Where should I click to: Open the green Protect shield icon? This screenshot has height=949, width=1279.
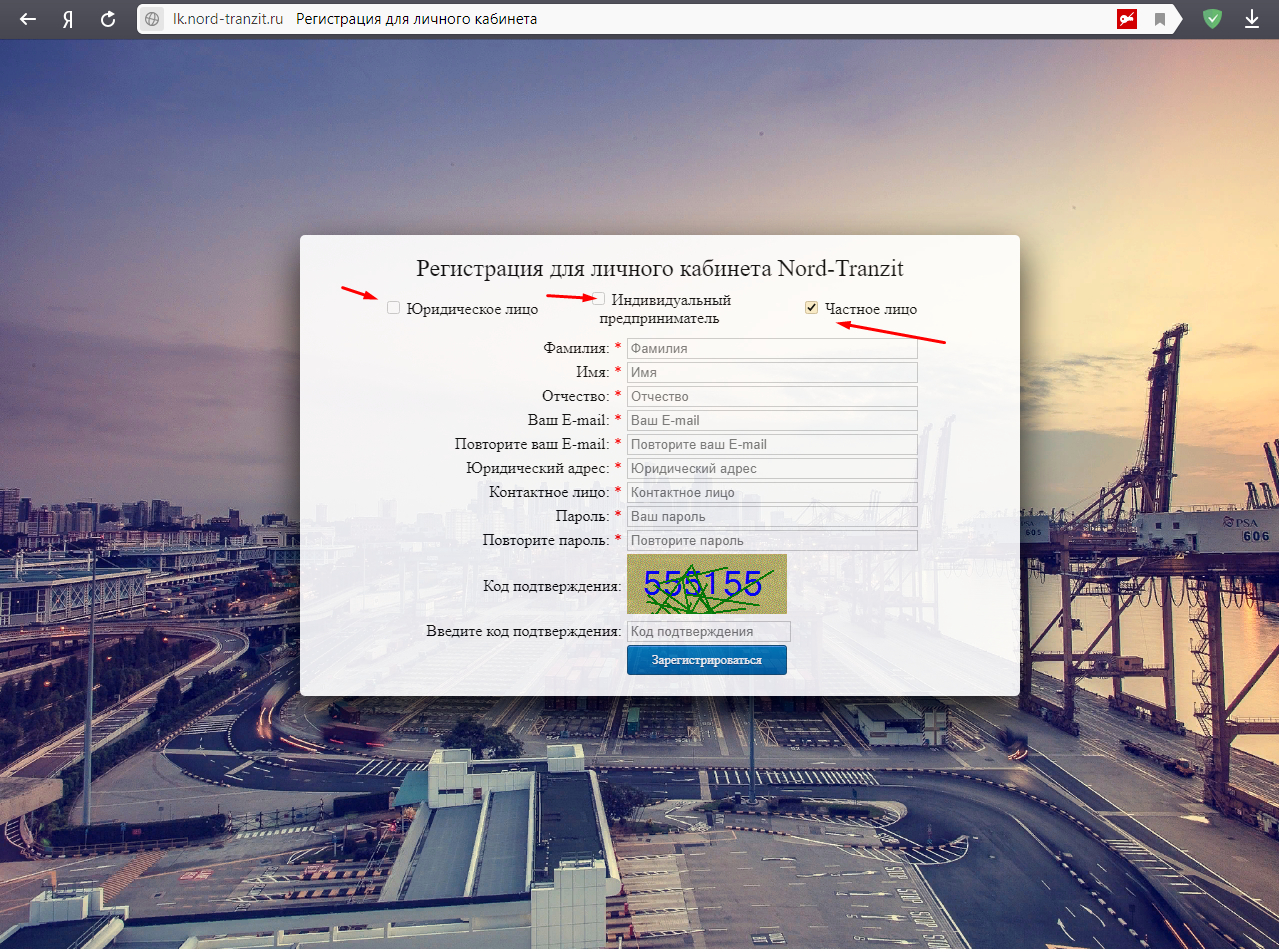pos(1212,19)
